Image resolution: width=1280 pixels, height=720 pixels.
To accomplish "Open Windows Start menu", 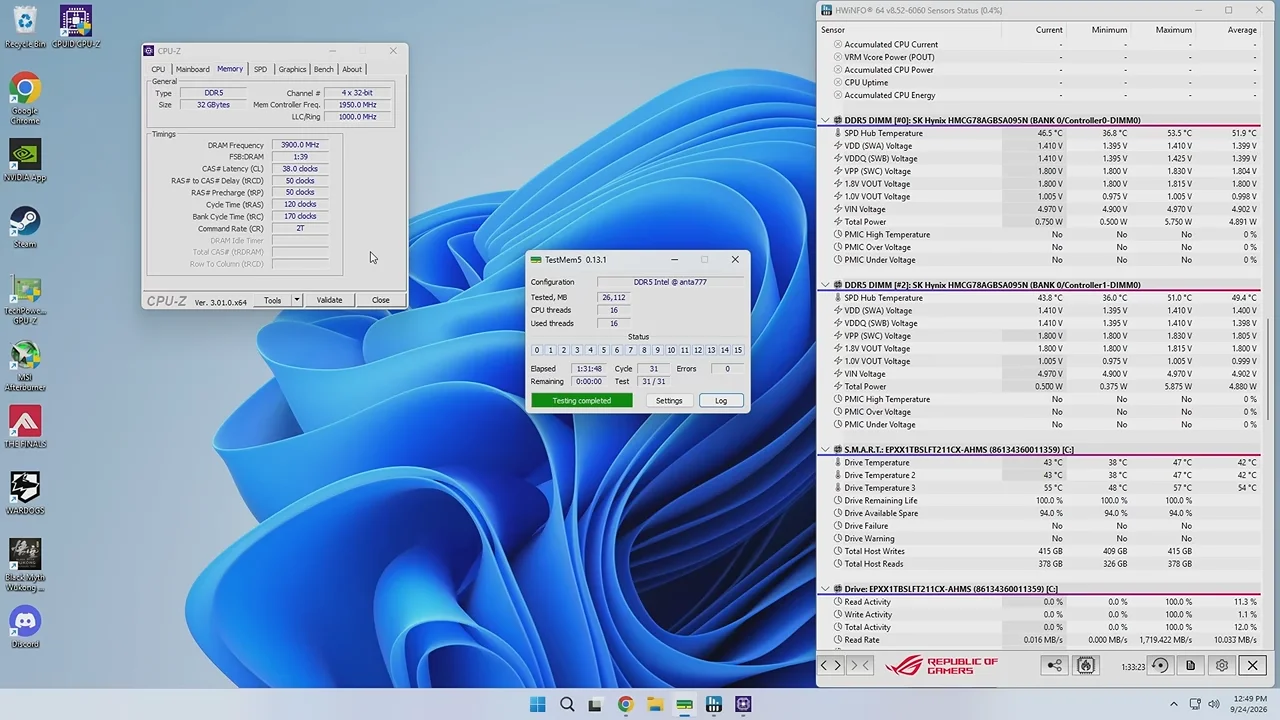I will [x=537, y=704].
